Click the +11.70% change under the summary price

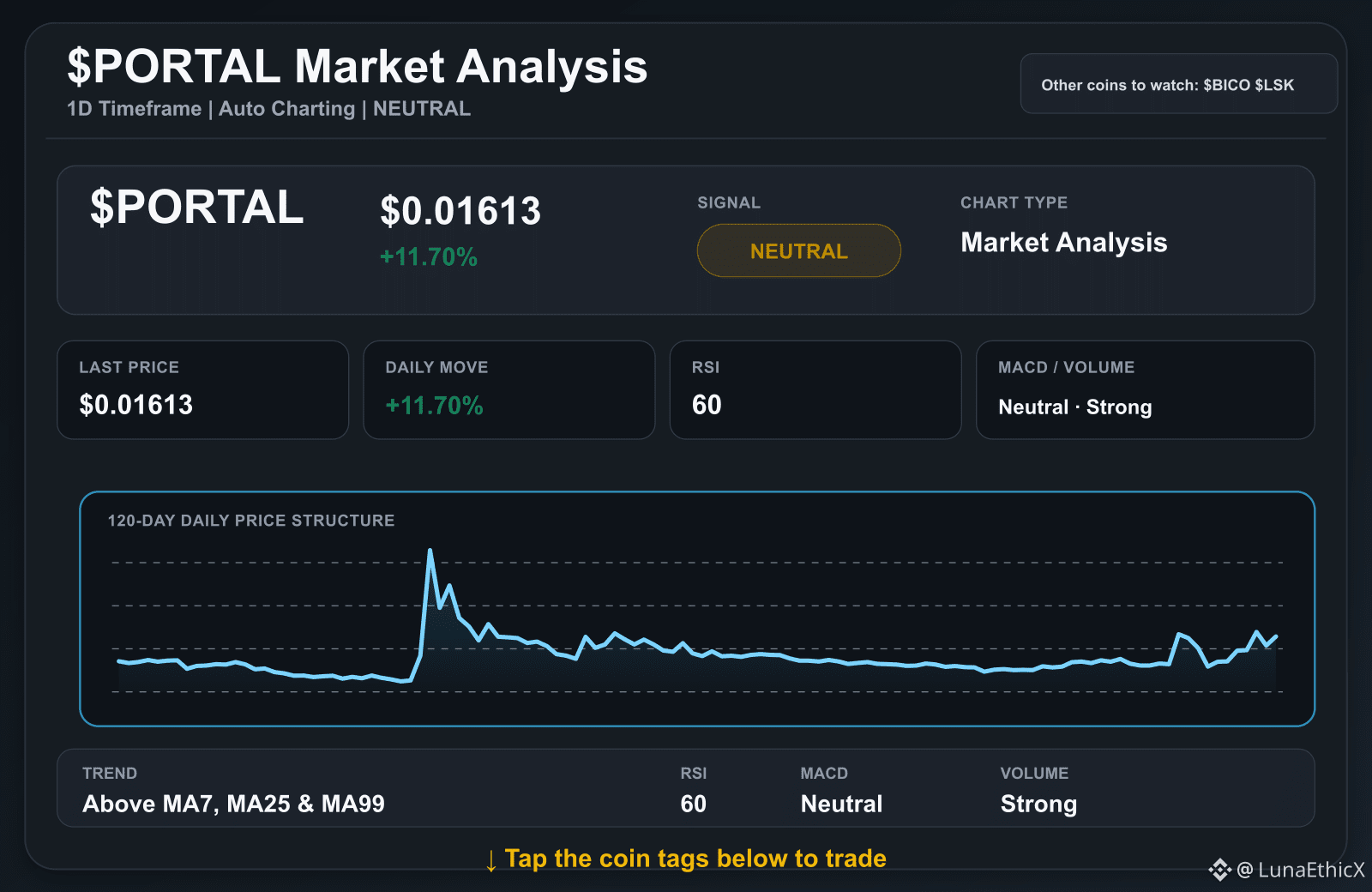[429, 256]
